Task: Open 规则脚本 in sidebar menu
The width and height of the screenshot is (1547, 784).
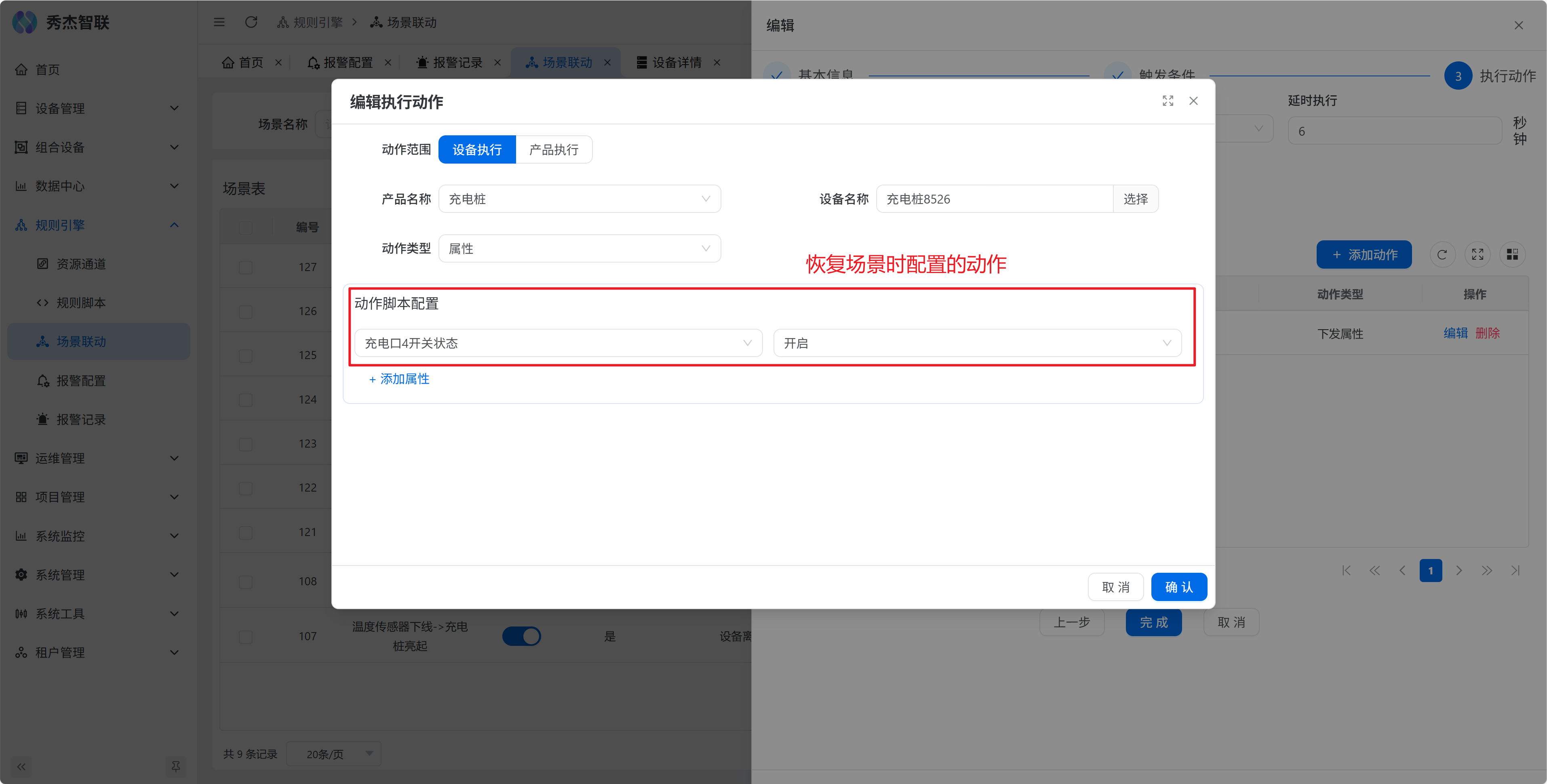Action: (81, 303)
